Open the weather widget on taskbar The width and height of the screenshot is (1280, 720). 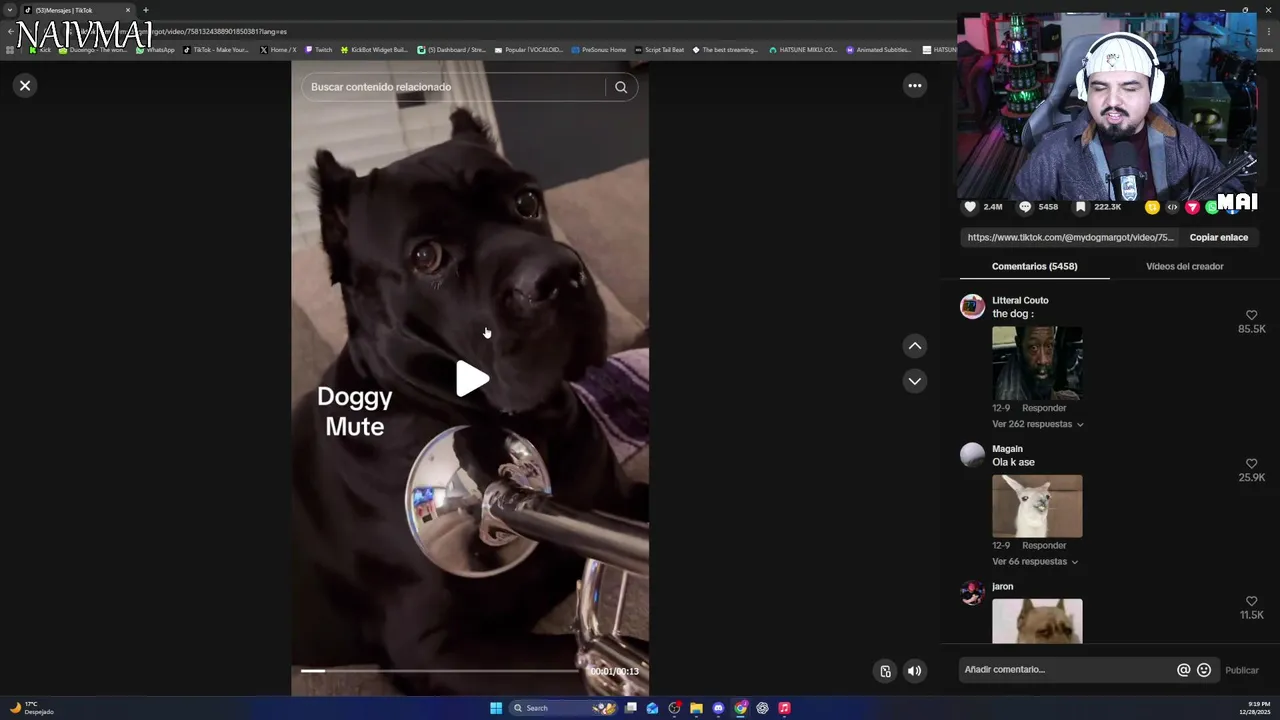[x=32, y=708]
